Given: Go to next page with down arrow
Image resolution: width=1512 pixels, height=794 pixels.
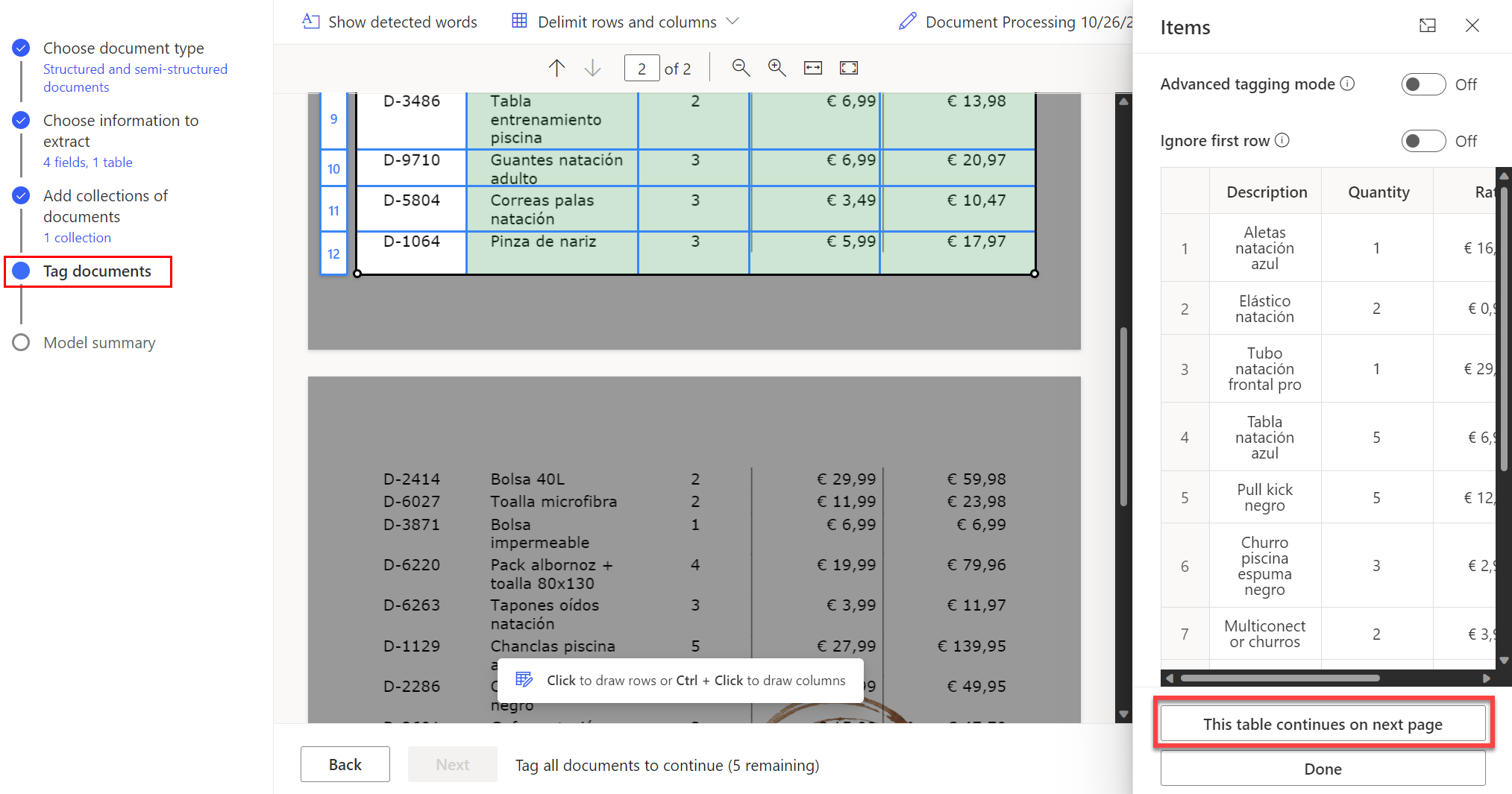Looking at the screenshot, I should click(x=592, y=68).
